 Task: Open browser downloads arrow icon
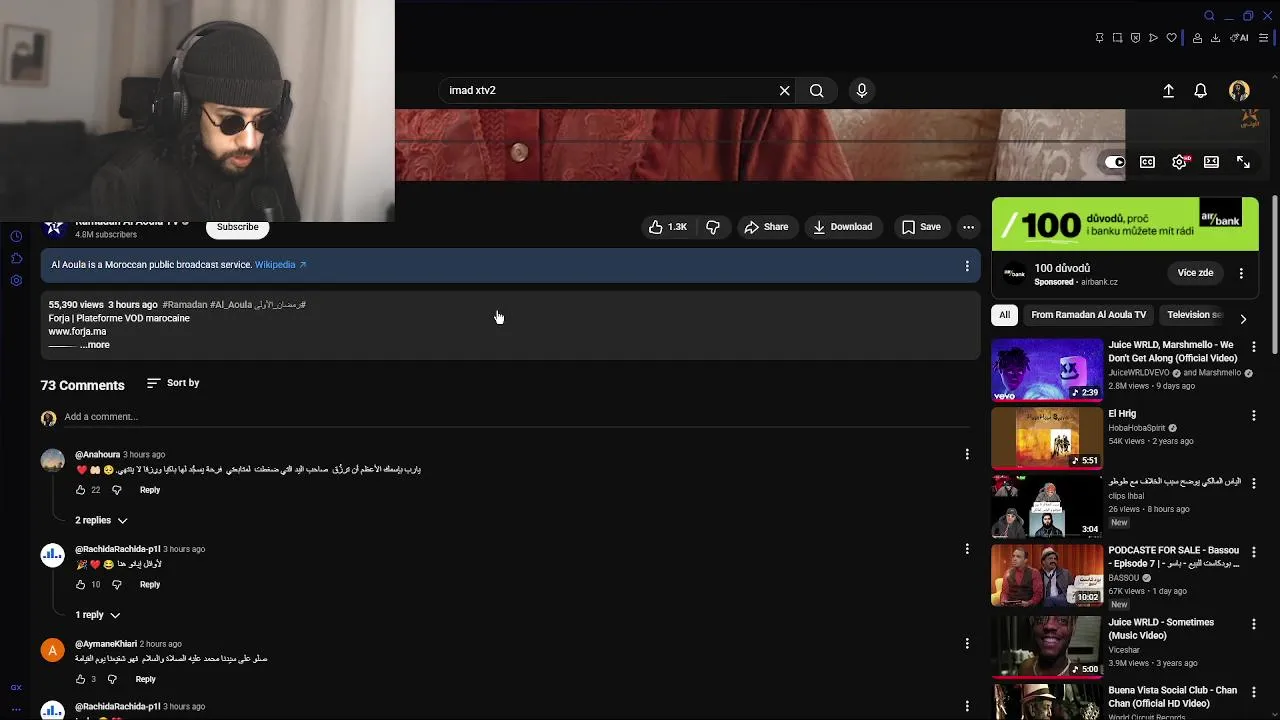1215,38
